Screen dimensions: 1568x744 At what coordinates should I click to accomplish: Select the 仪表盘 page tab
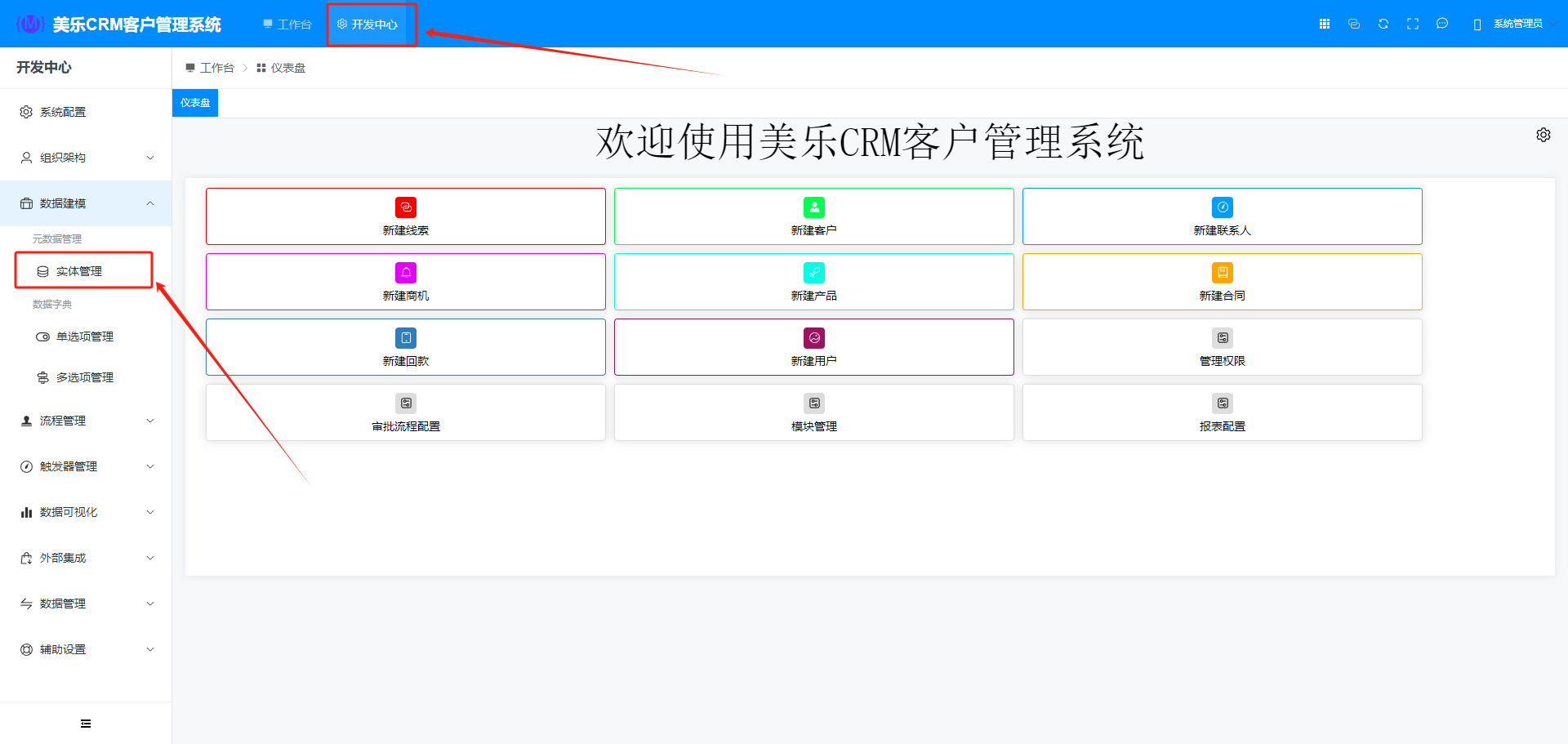point(195,103)
